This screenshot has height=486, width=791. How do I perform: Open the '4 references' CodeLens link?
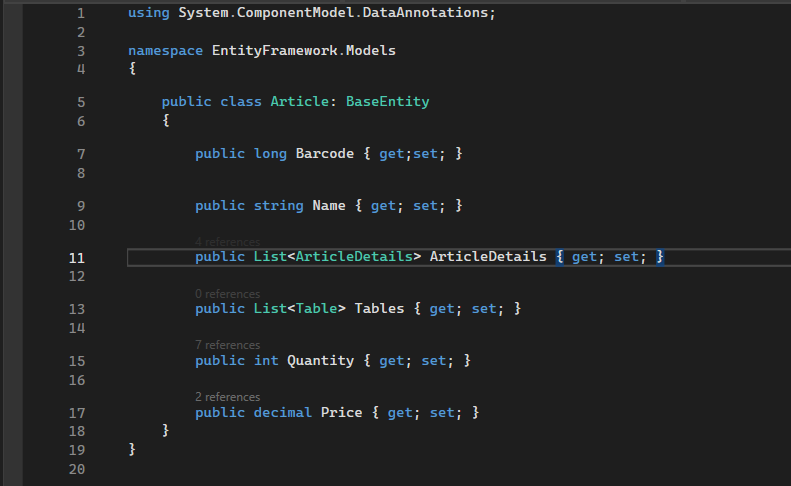(x=228, y=242)
